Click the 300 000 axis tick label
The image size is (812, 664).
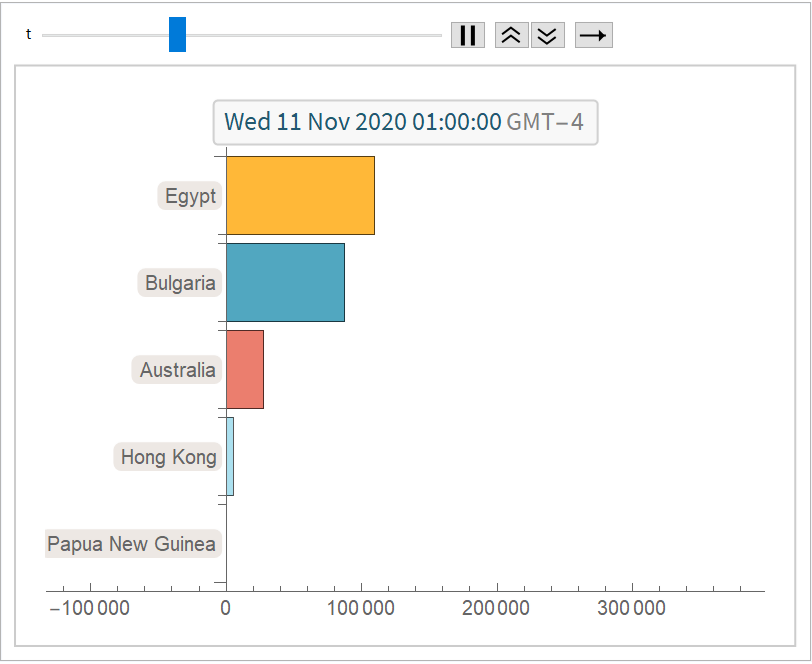632,608
